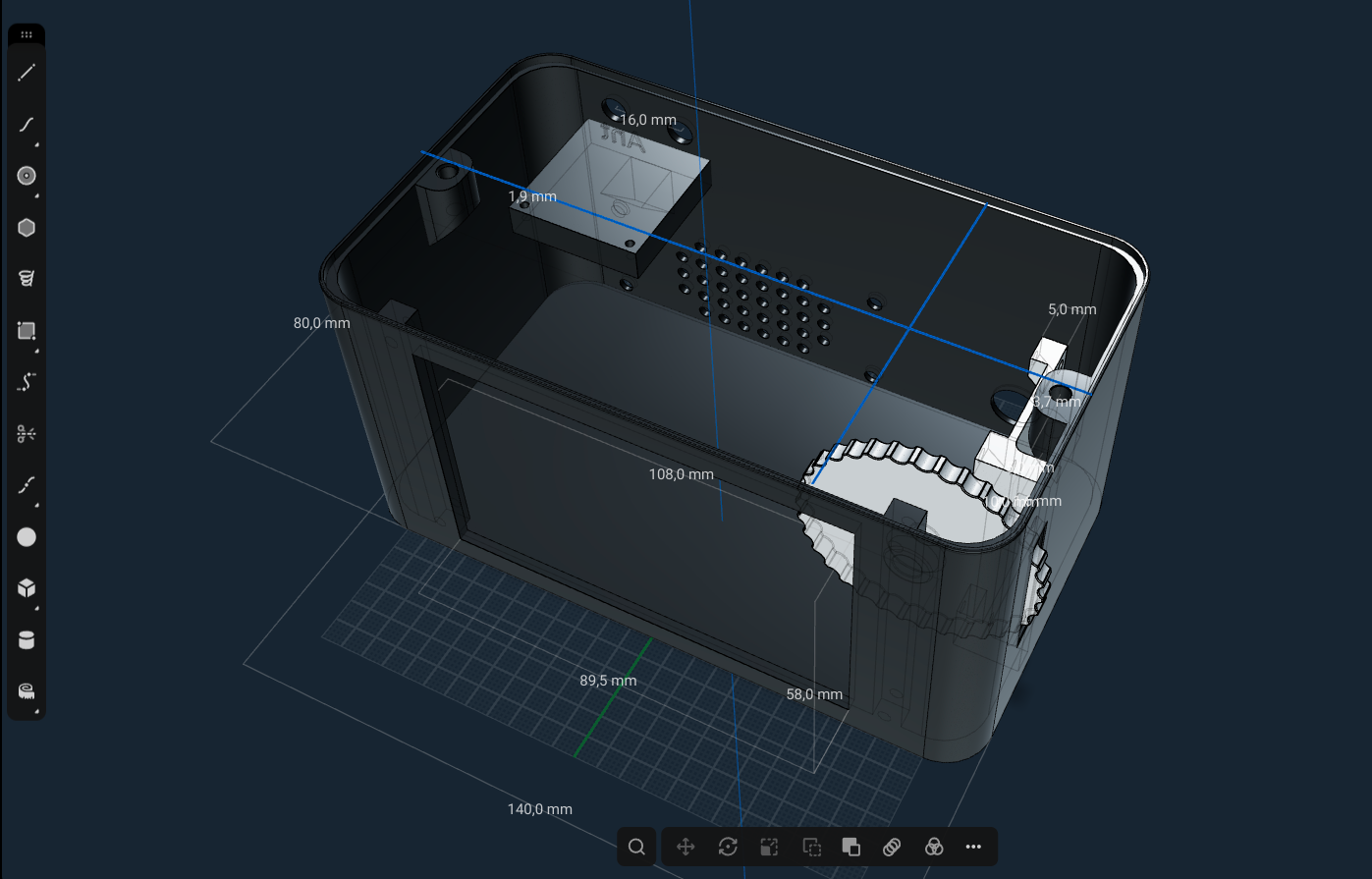1372x879 pixels.
Task: Choose the cylinder shape tool
Action: (x=27, y=640)
